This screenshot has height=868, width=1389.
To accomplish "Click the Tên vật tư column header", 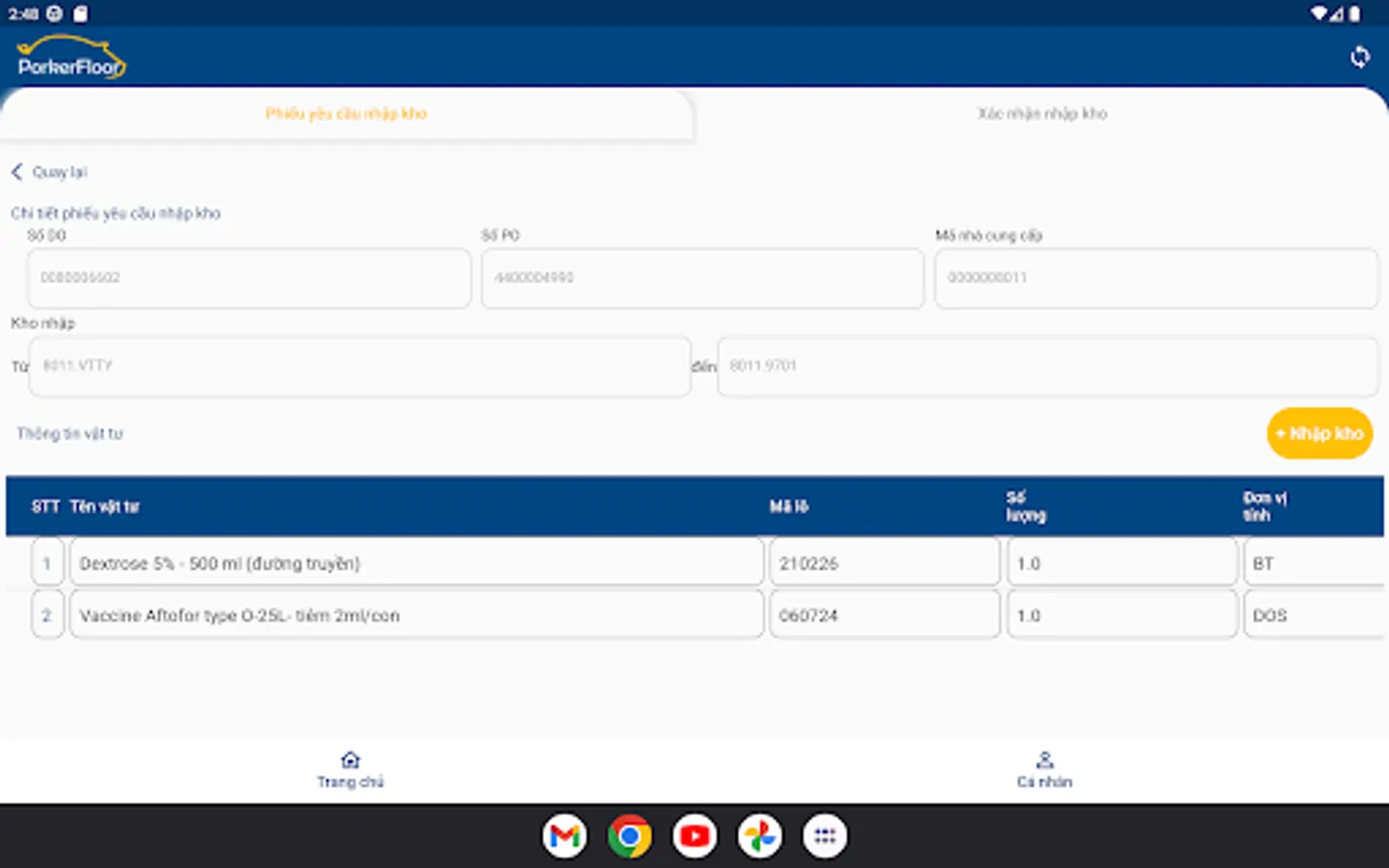I will pyautogui.click(x=104, y=506).
